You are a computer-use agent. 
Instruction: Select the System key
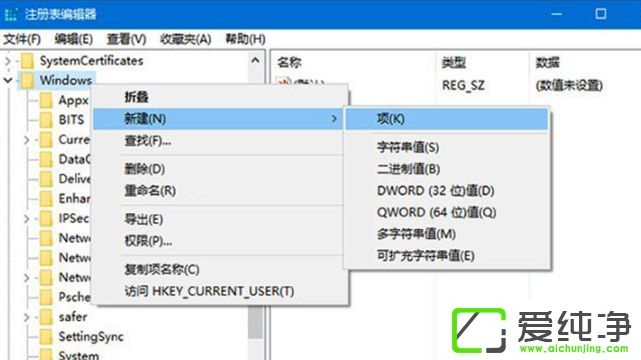tap(79, 355)
